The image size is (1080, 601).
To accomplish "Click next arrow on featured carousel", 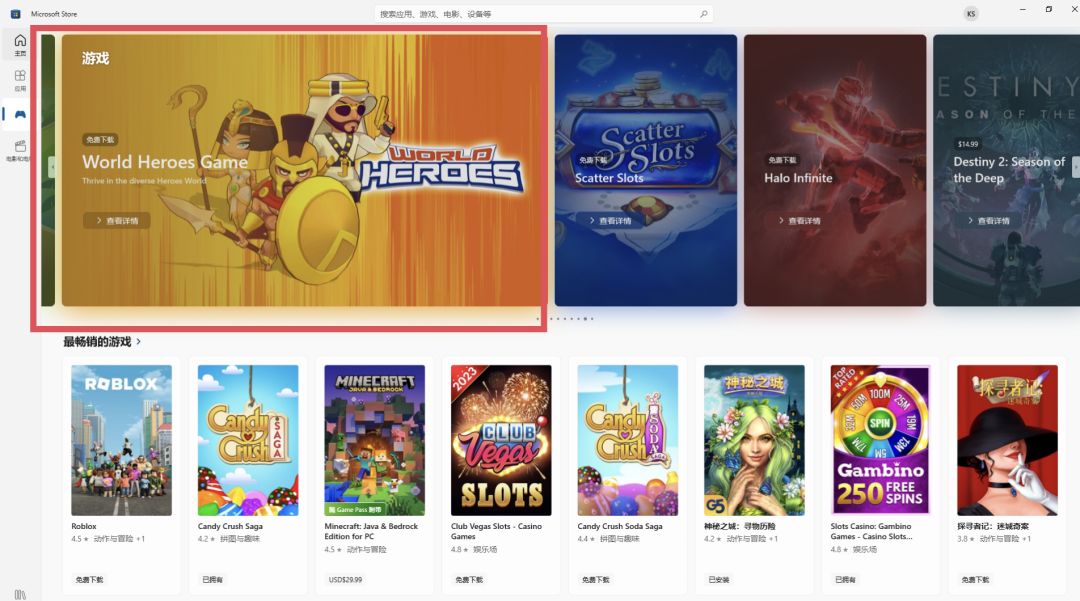I will pos(1076,167).
